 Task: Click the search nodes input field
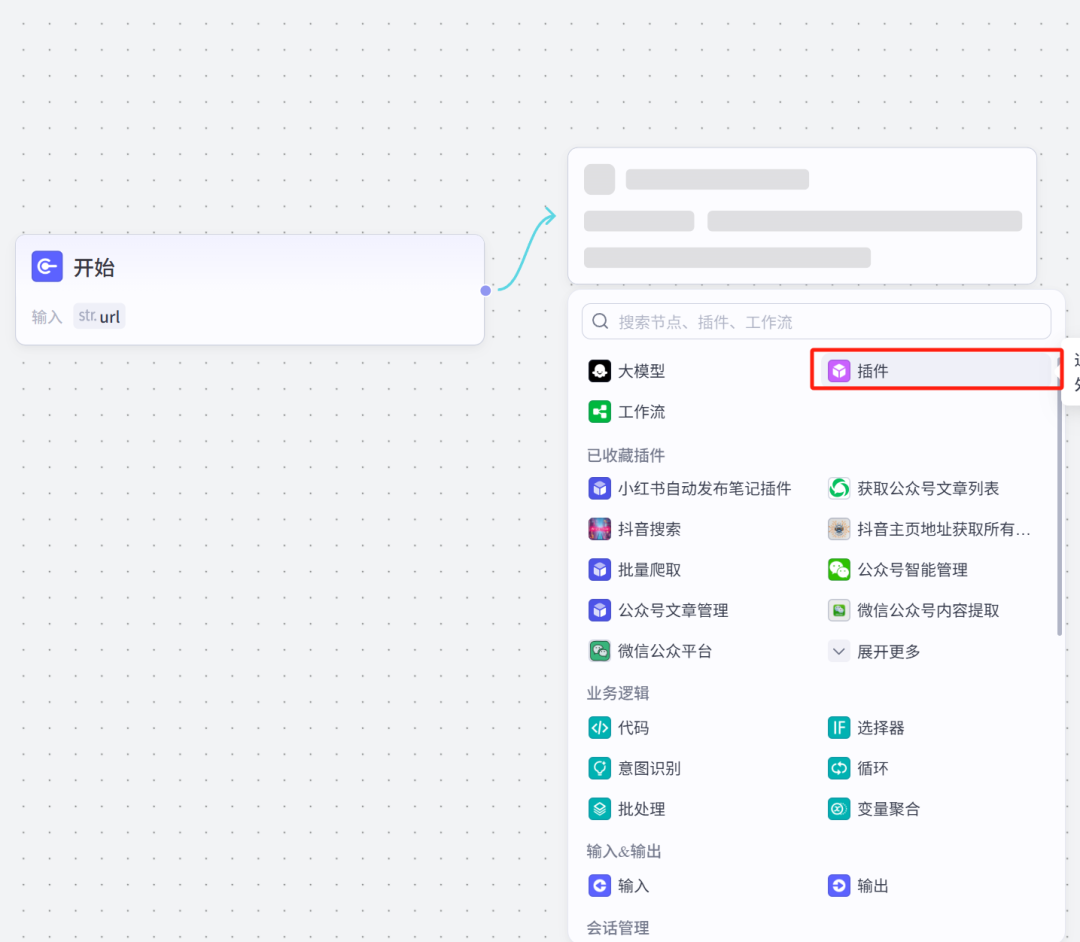pyautogui.click(x=816, y=322)
